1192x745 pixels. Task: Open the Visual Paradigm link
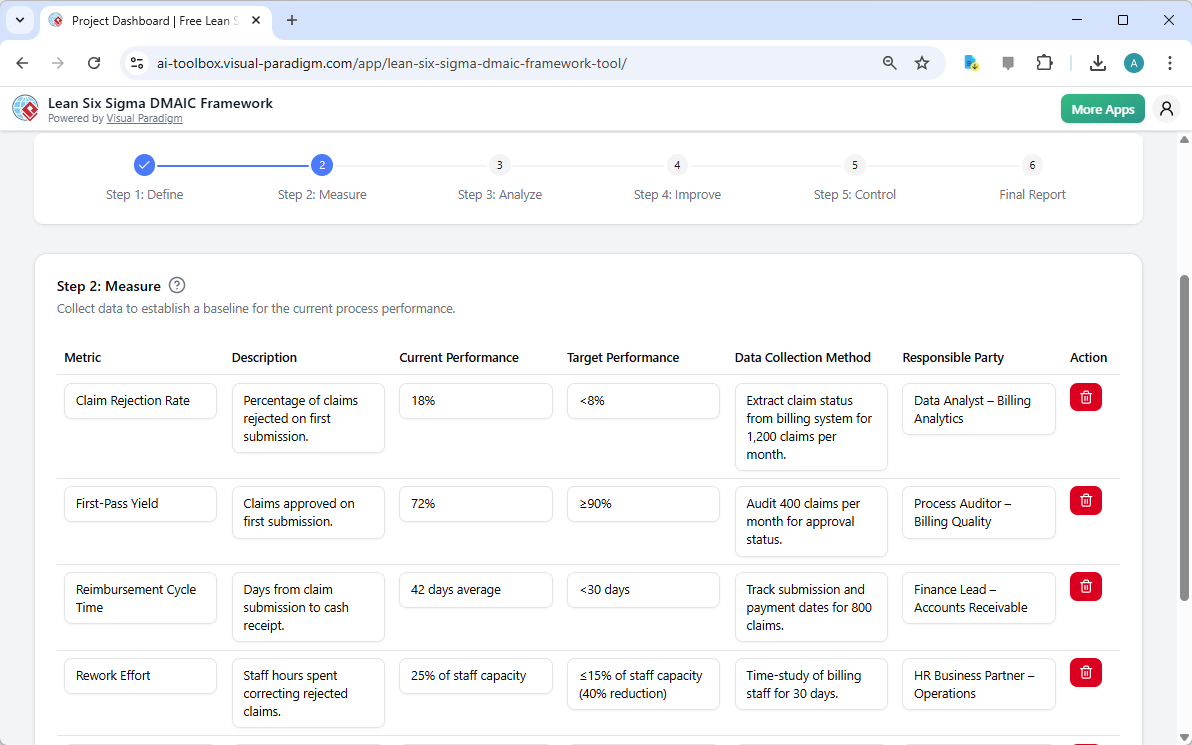pyautogui.click(x=144, y=118)
